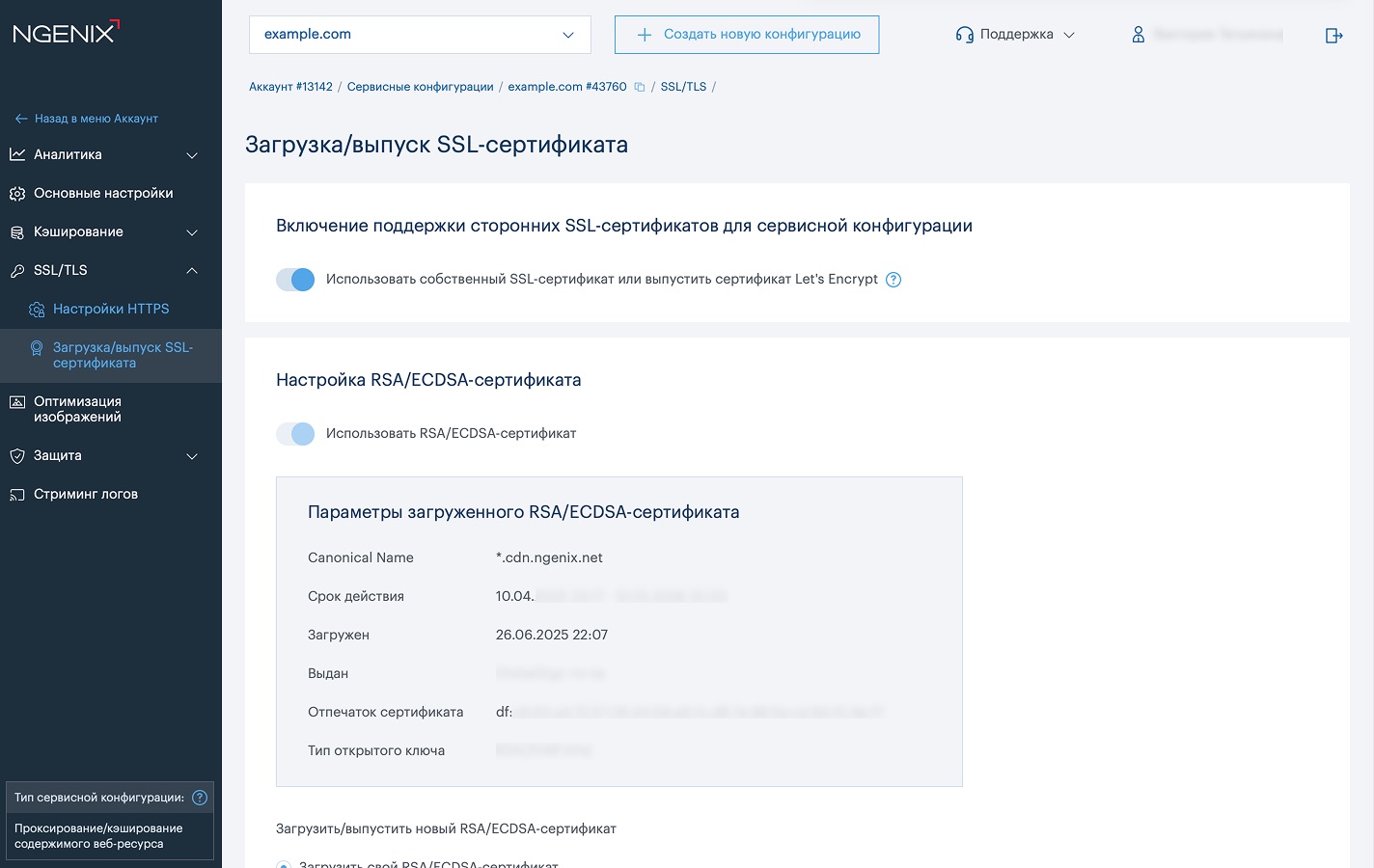Open the image optimization menu item
The height and width of the screenshot is (868, 1374).
[77, 409]
